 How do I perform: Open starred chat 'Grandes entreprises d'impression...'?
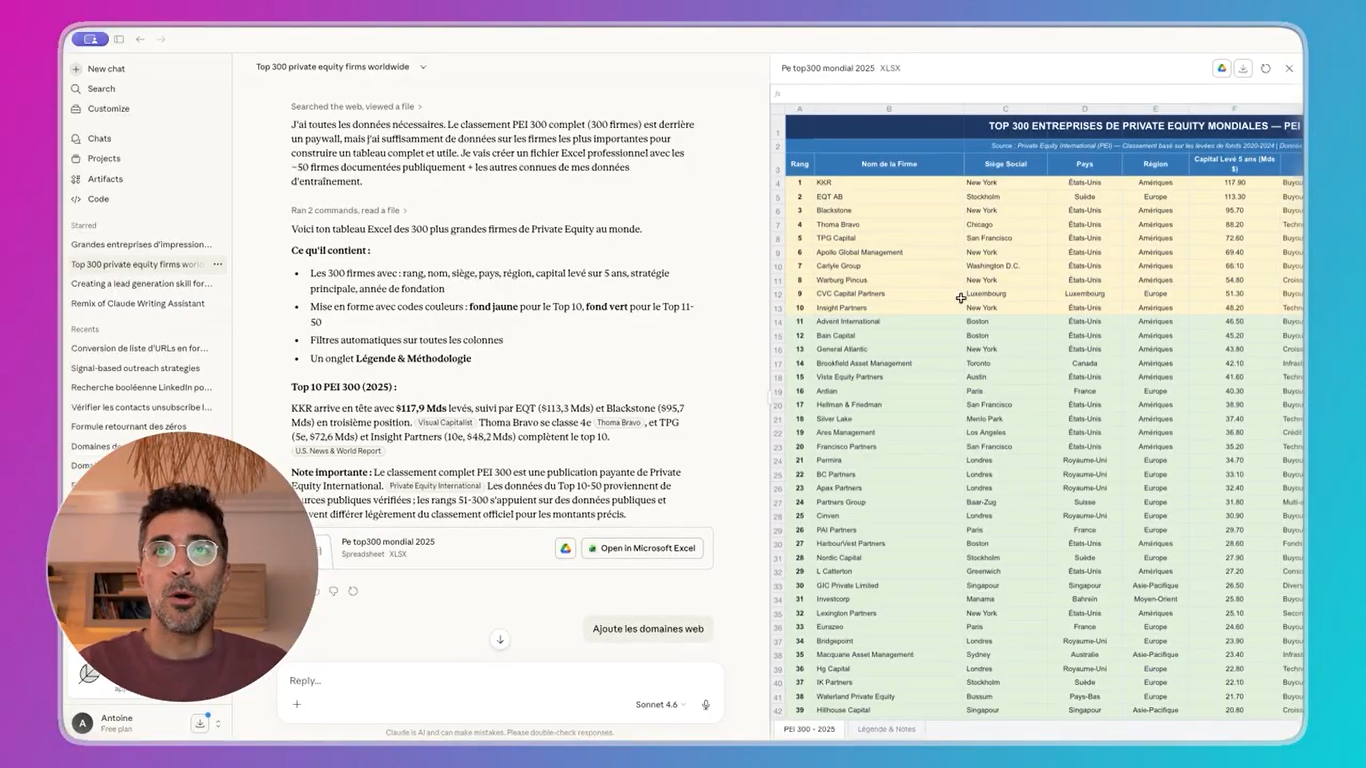coord(141,244)
